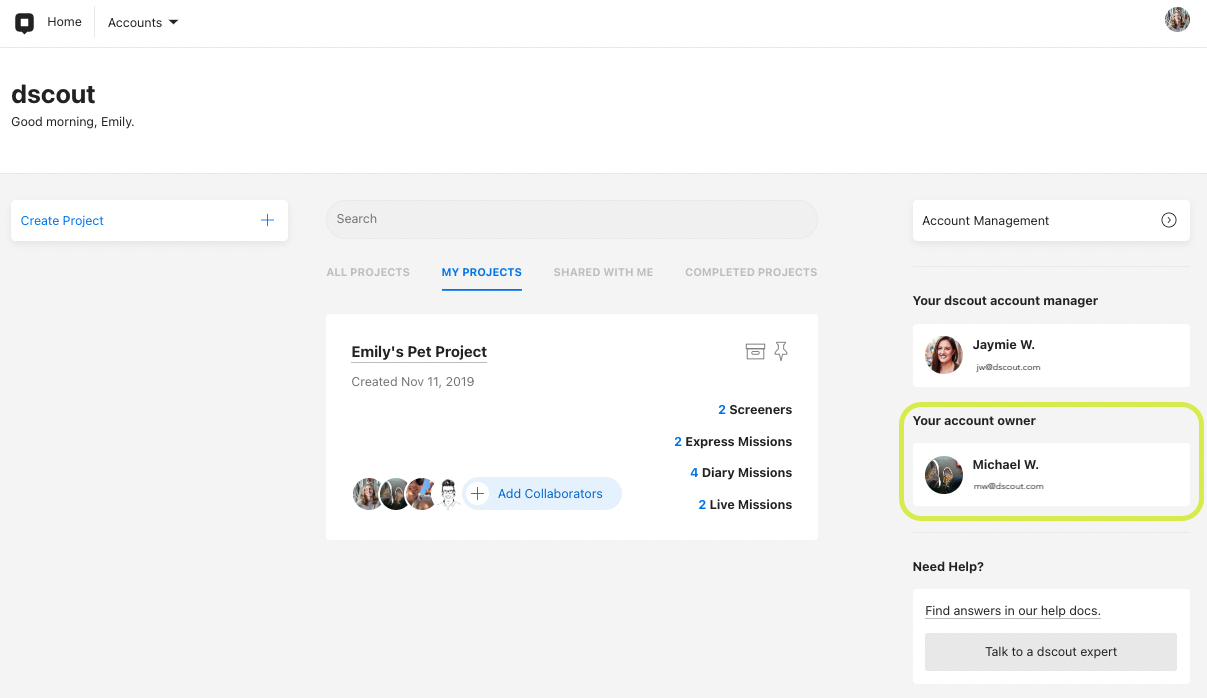Click the Created Nov 11, 2019 text
The width and height of the screenshot is (1207, 698).
click(x=413, y=382)
